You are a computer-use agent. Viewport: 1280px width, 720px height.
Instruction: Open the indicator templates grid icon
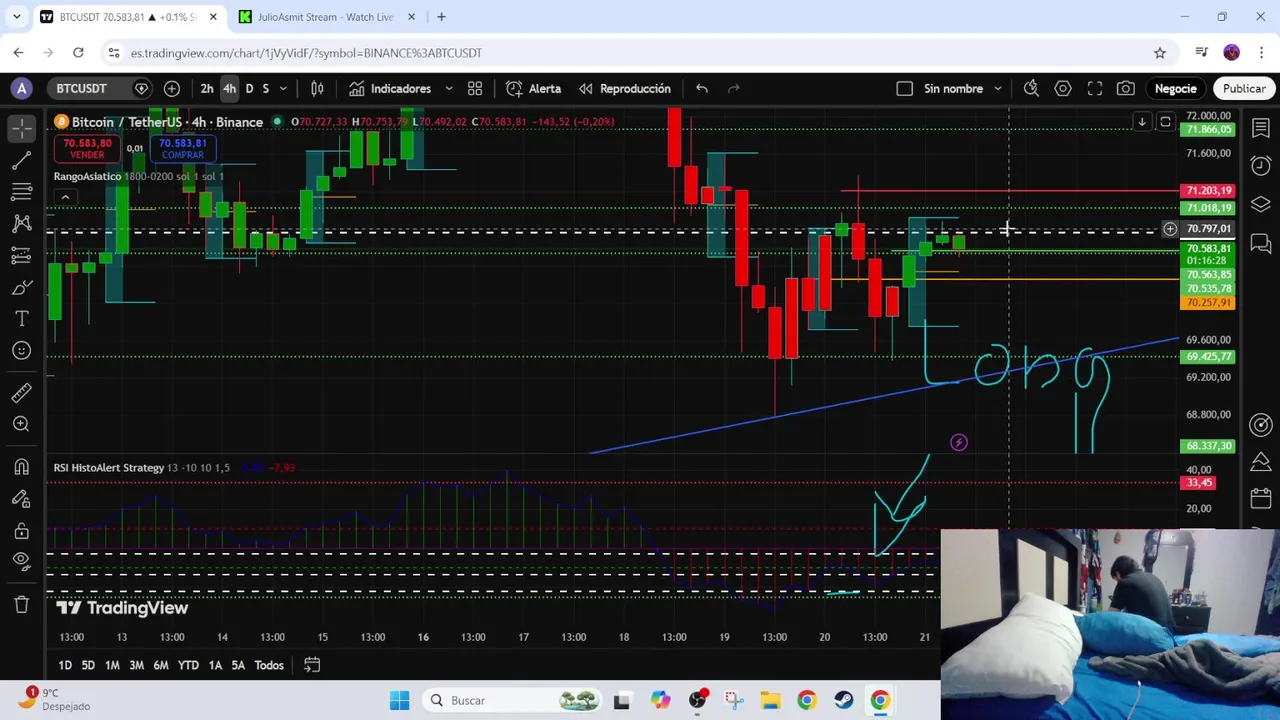coord(475,89)
